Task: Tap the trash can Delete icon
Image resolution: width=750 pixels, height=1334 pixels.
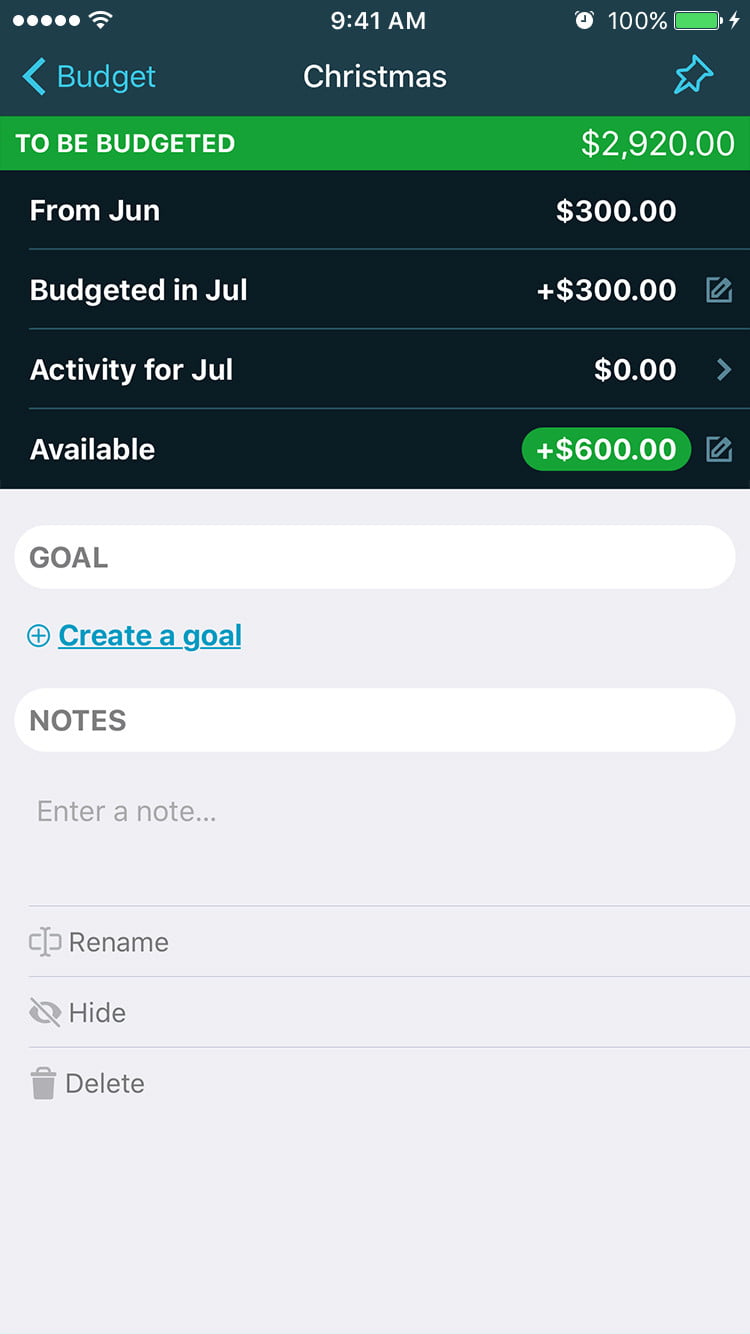Action: [43, 1083]
